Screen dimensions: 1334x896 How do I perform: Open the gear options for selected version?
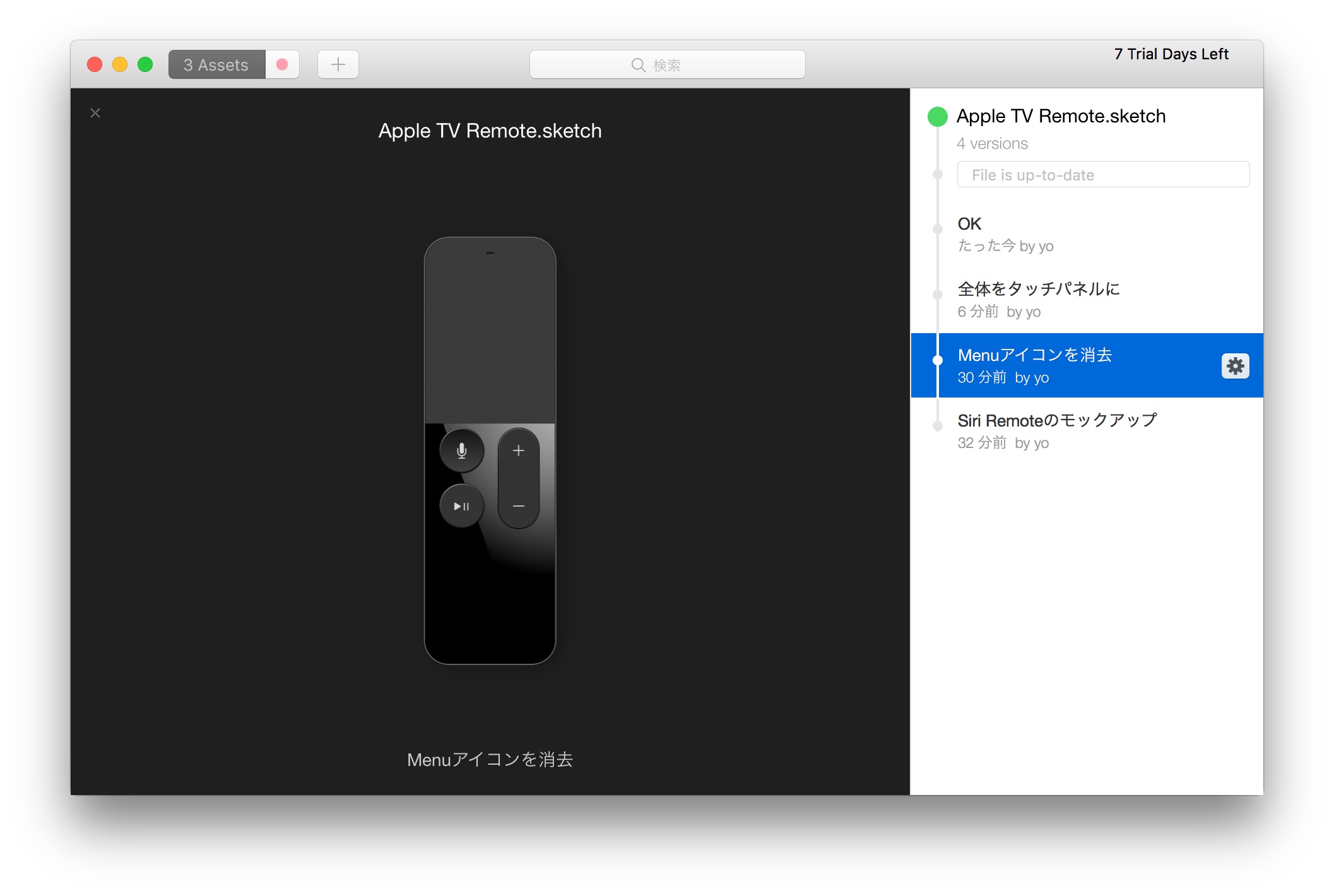[1235, 366]
